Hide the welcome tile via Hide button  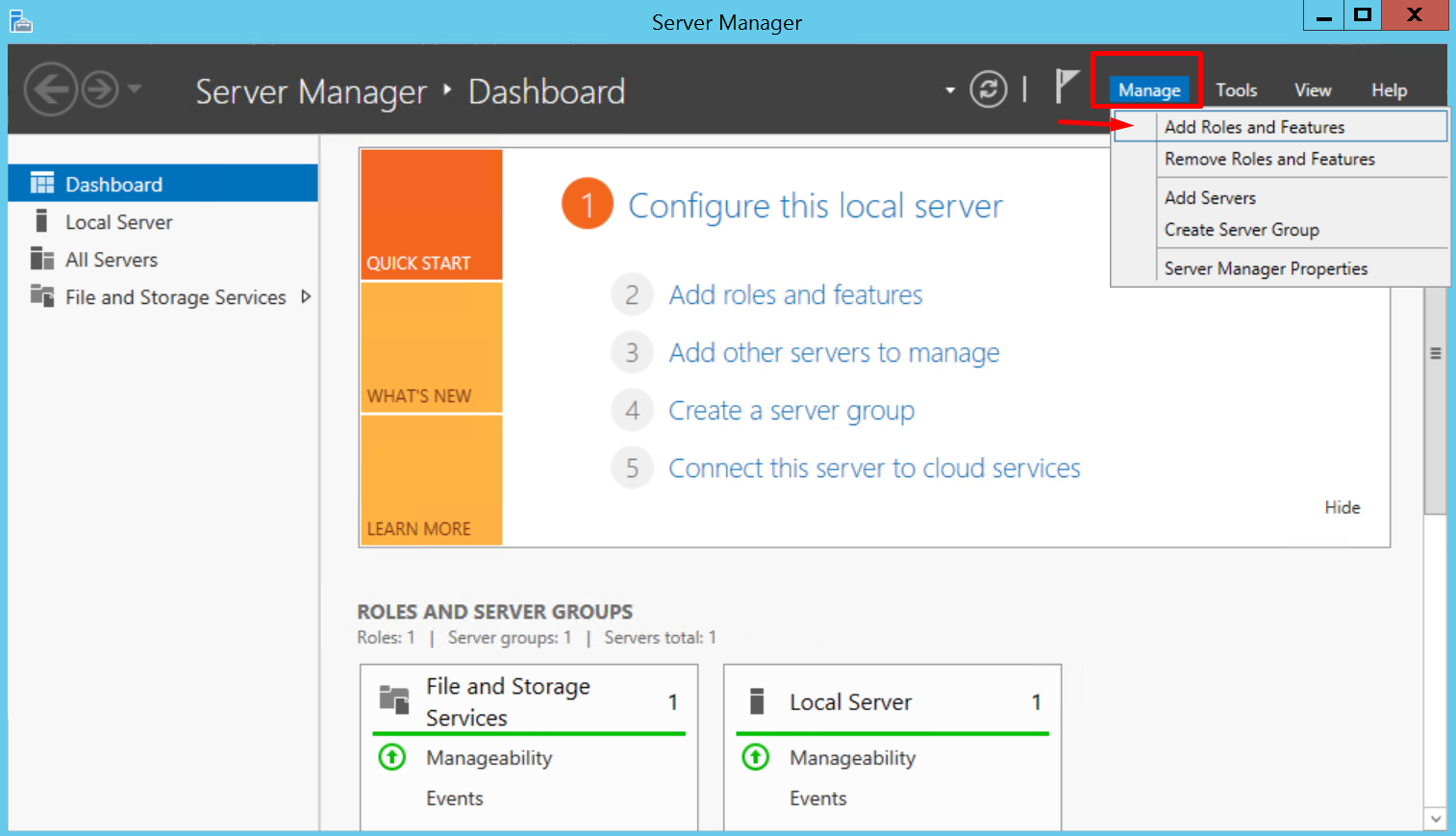tap(1342, 507)
